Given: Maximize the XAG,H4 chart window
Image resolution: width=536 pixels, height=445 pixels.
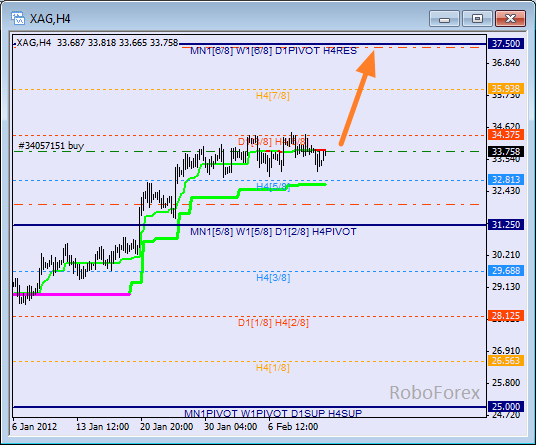Looking at the screenshot, I should (477, 18).
